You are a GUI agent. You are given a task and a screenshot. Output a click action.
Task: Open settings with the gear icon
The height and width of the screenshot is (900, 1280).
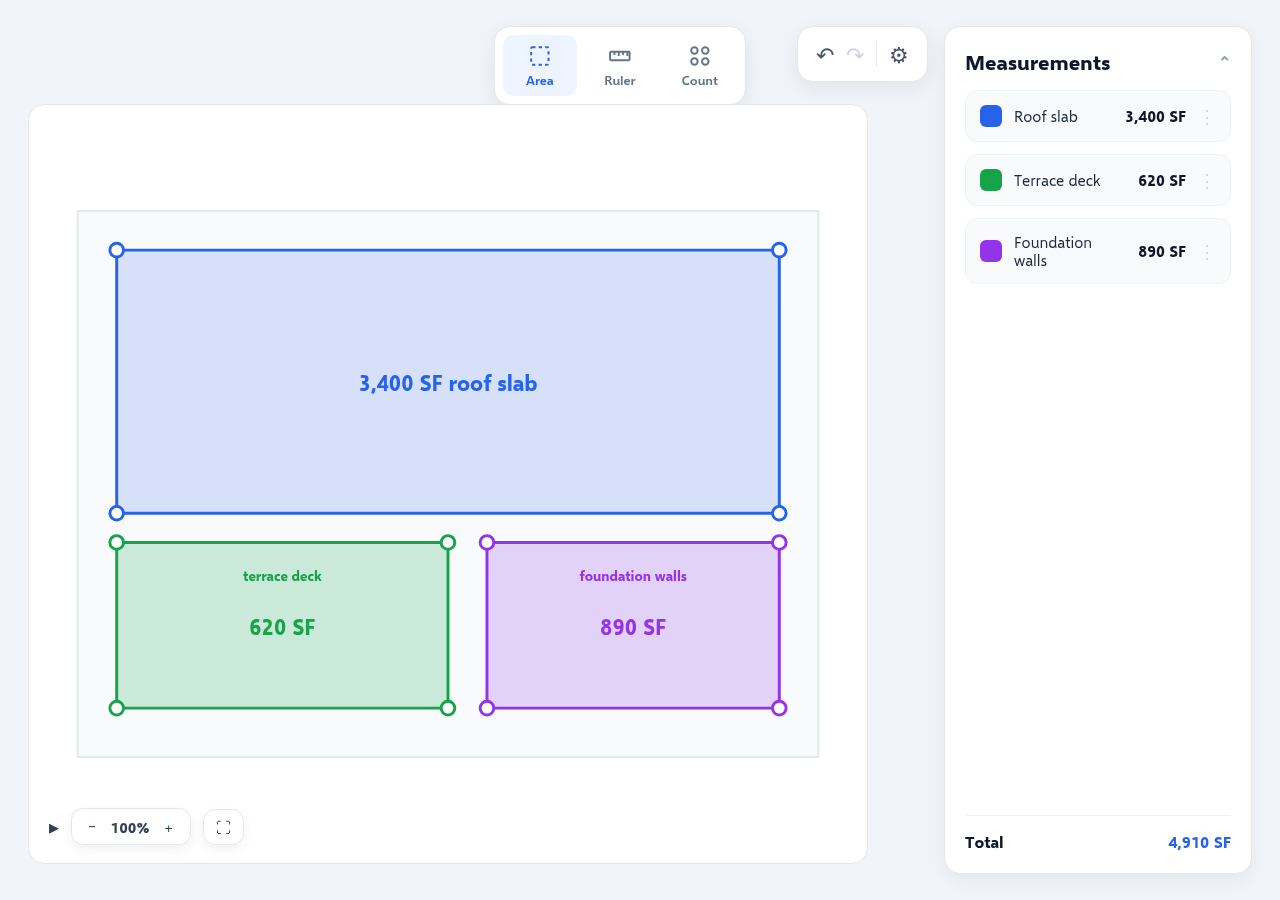pos(899,55)
